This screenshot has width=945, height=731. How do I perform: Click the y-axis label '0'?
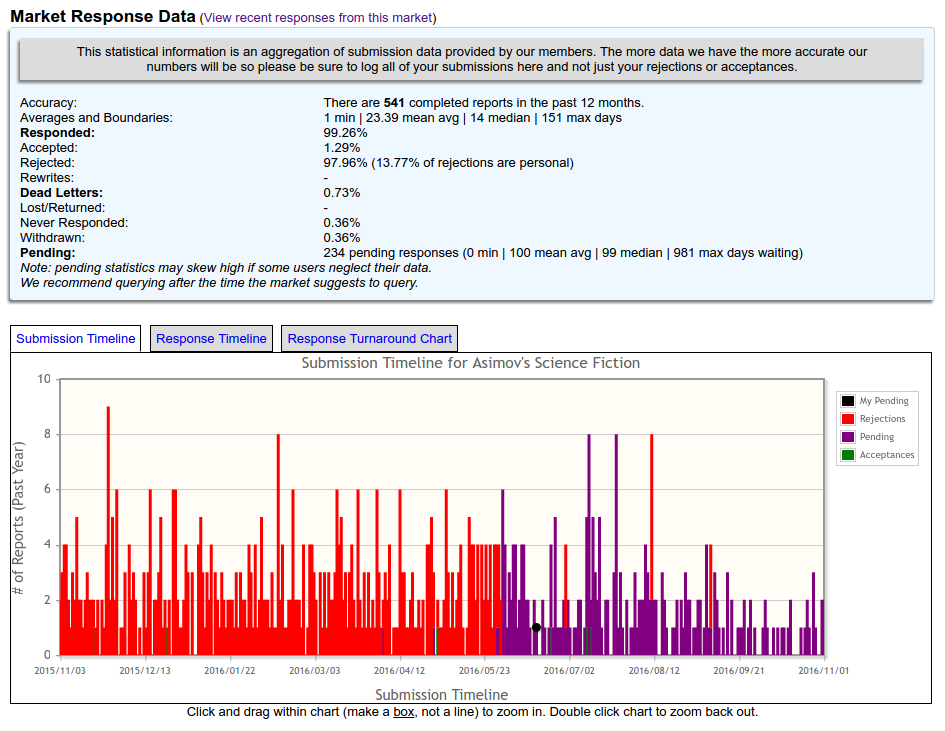point(48,655)
